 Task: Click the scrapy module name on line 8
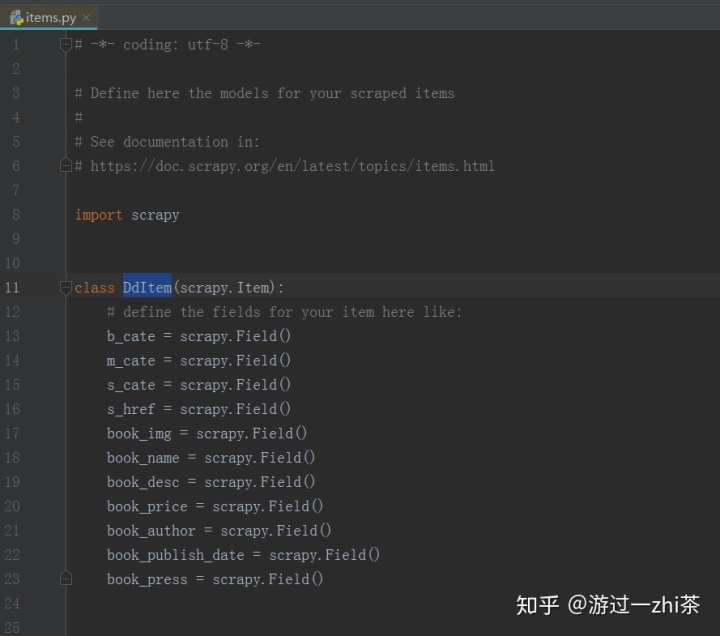(155, 215)
